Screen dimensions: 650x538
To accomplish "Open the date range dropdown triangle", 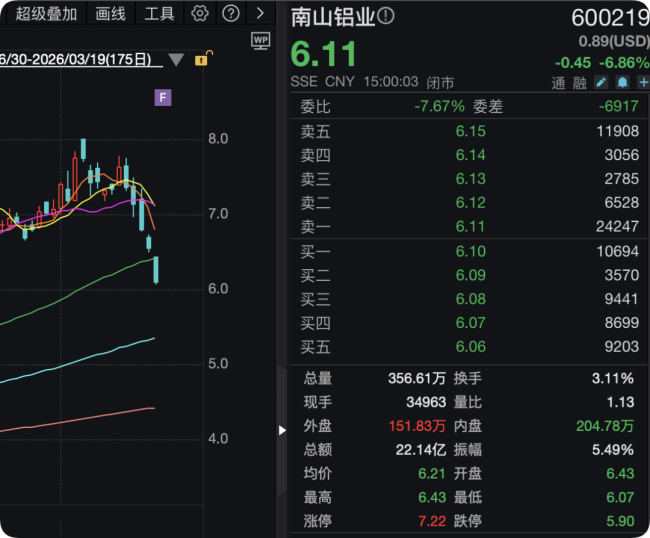I will 176,60.
